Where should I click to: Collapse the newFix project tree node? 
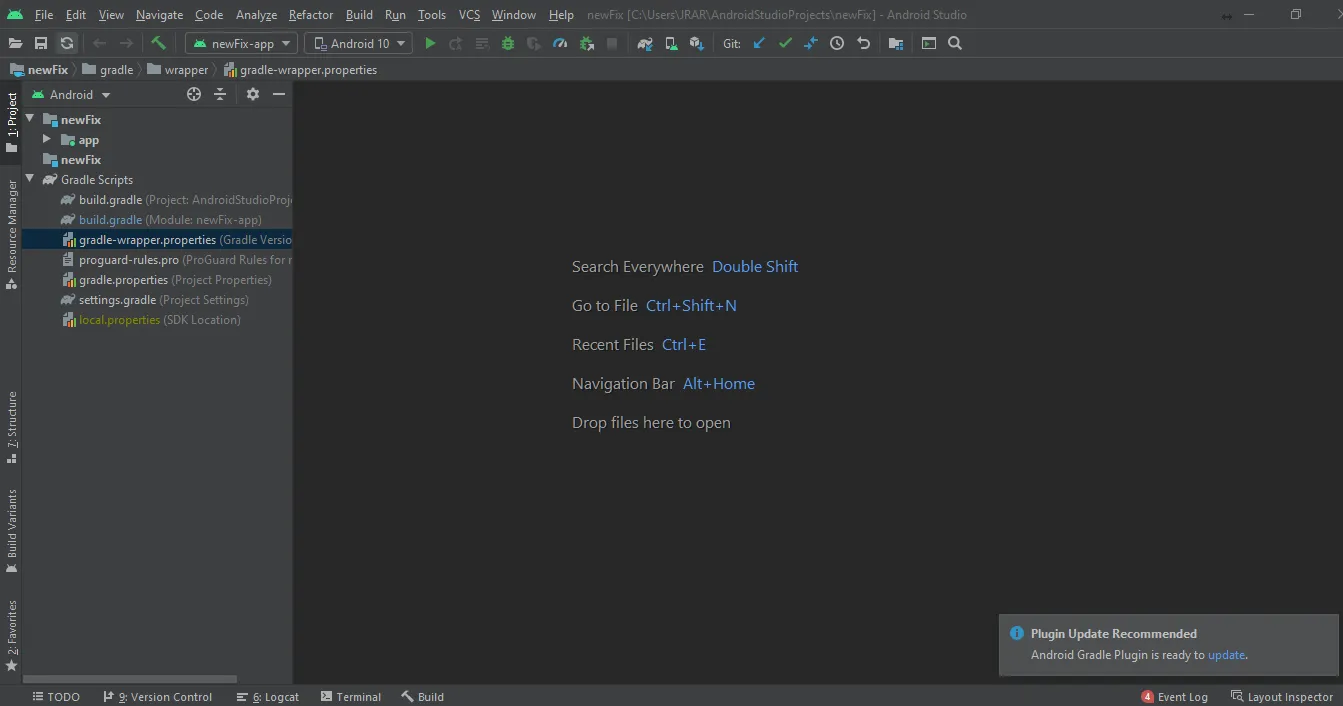pyautogui.click(x=30, y=119)
